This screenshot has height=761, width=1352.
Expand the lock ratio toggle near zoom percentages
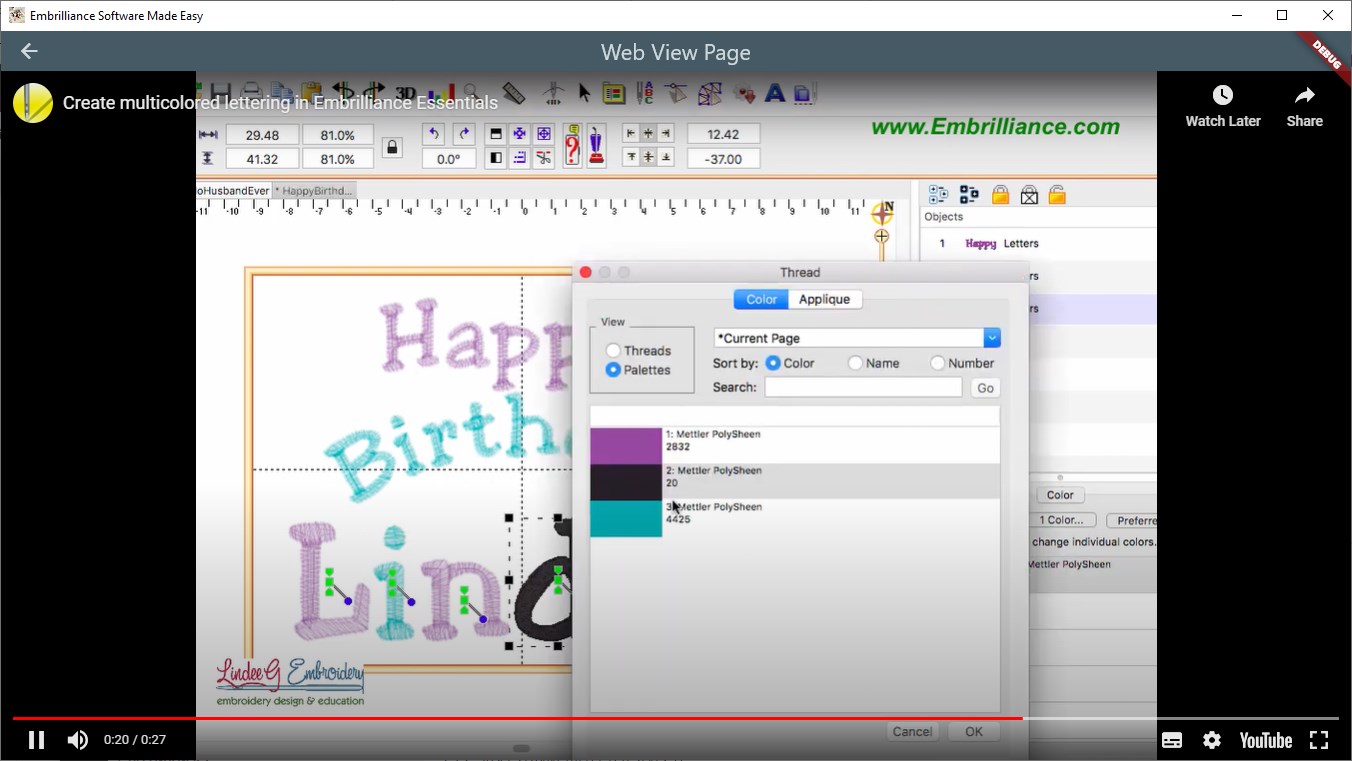[392, 145]
